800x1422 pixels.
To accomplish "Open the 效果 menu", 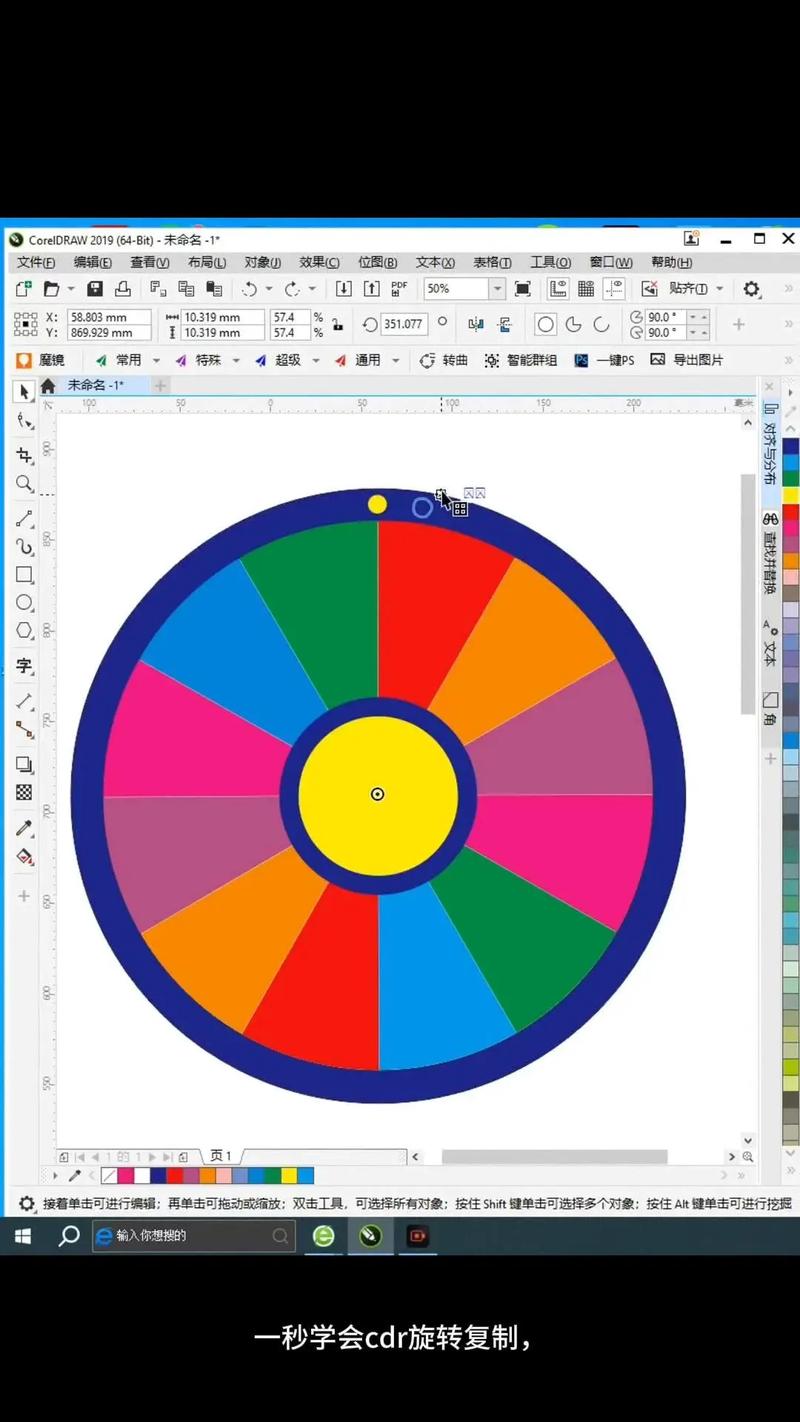I will coord(319,262).
